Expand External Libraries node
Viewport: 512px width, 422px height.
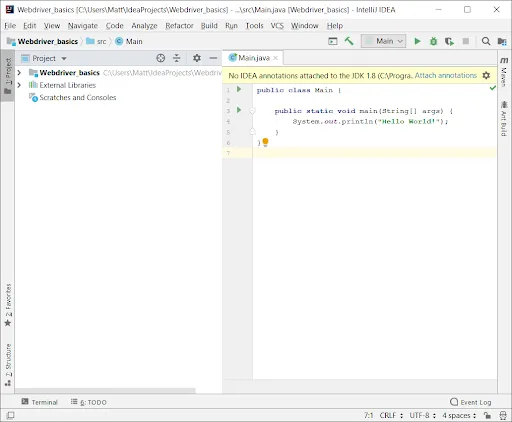(x=19, y=85)
